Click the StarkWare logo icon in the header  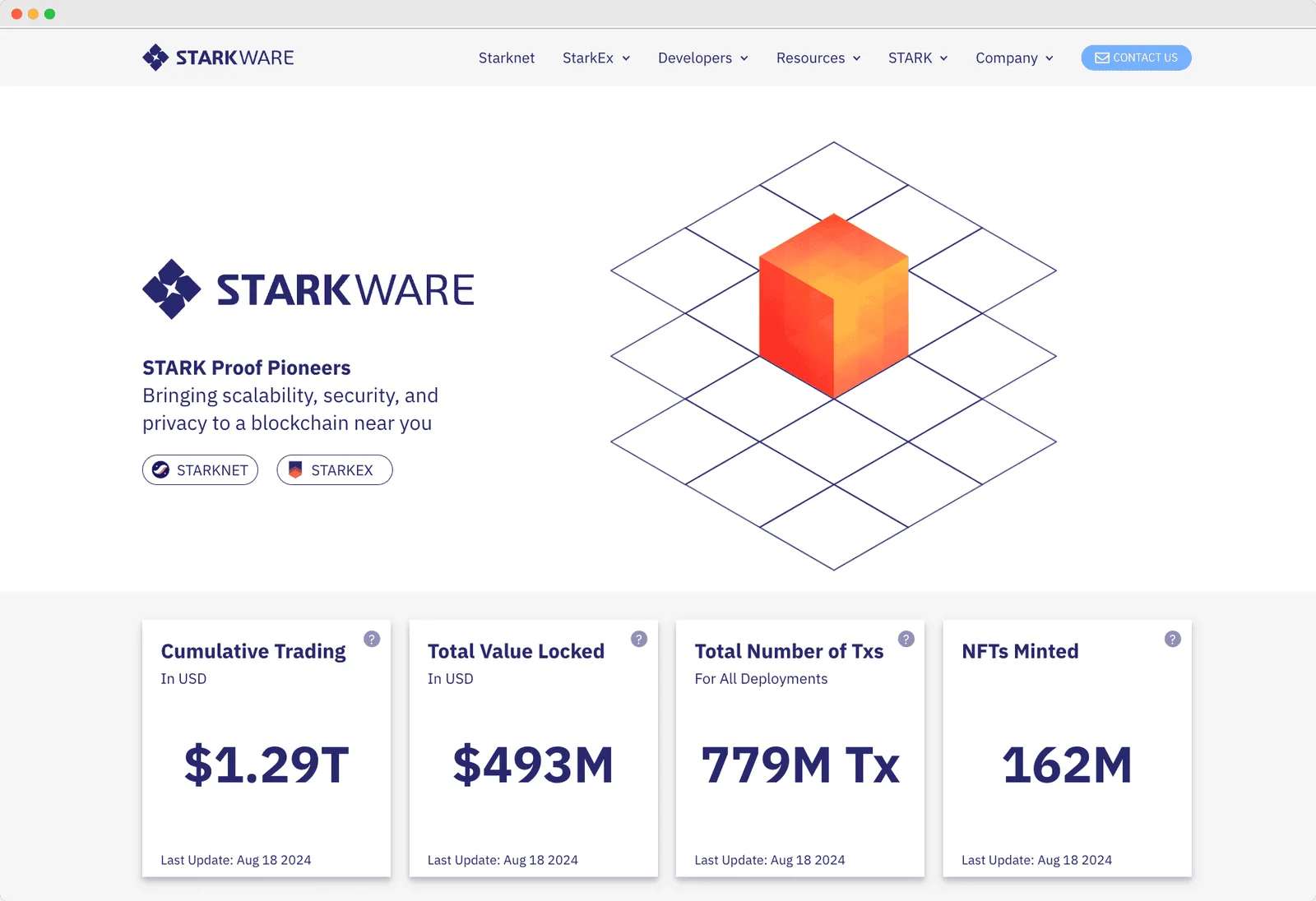pyautogui.click(x=155, y=58)
